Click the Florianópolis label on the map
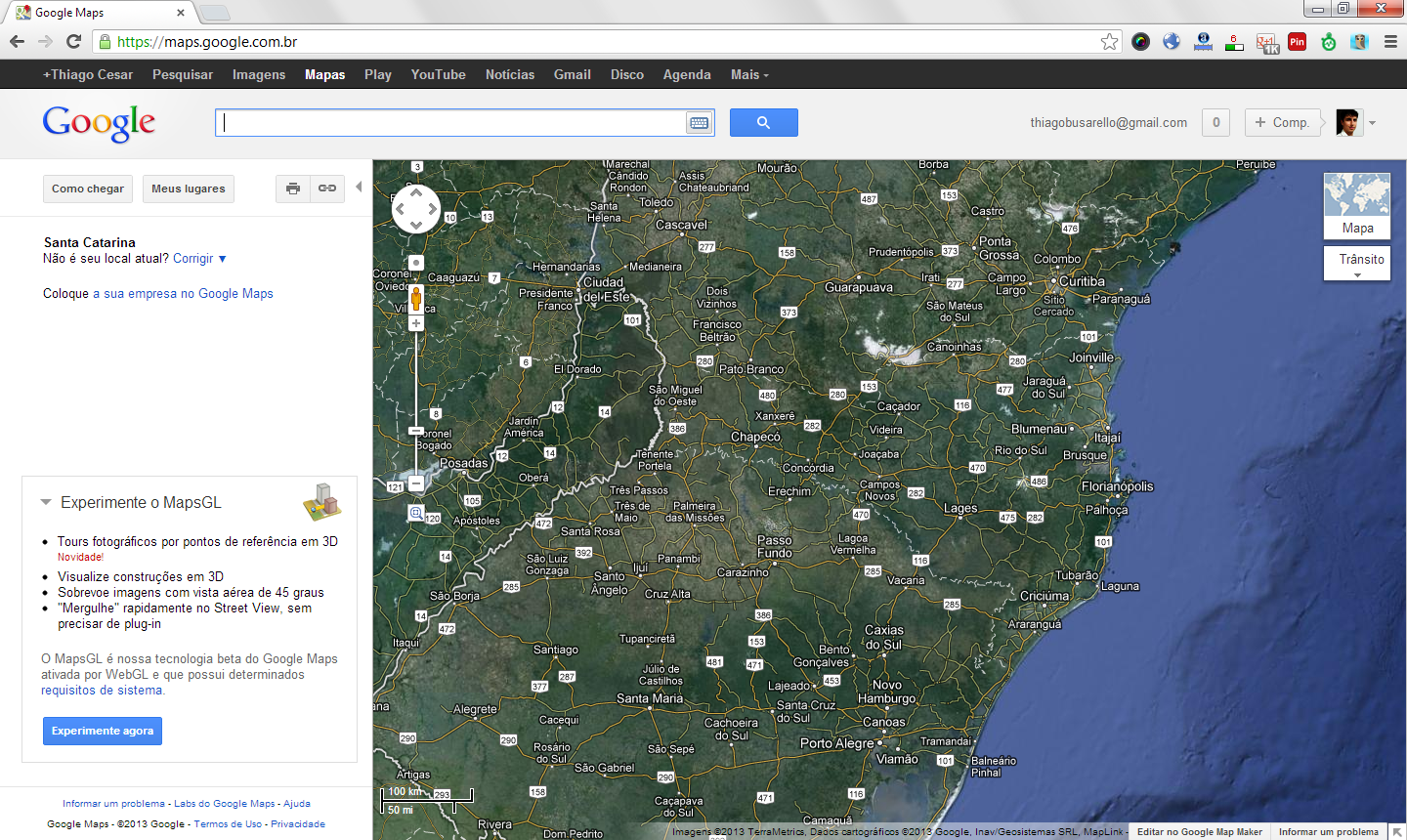 [1117, 486]
